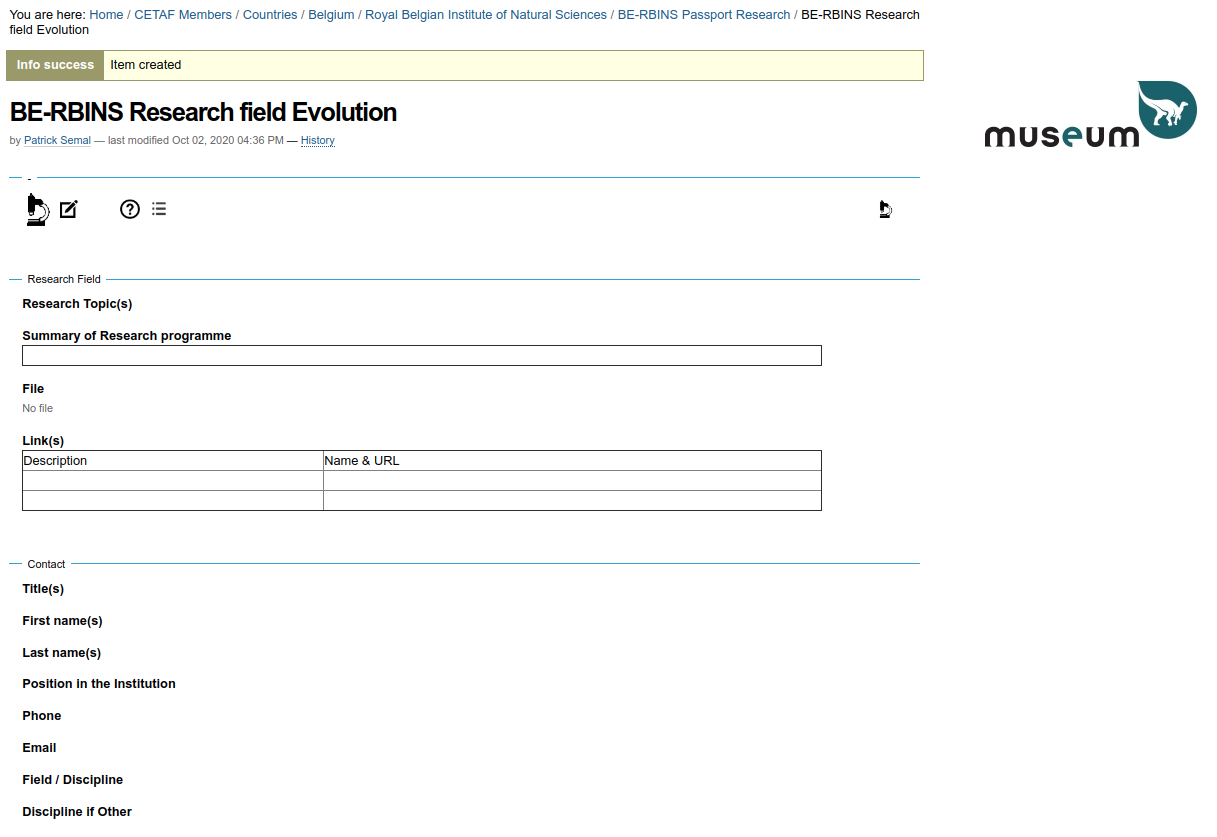This screenshot has width=1217, height=837.
Task: Click the large microscope icon
Action: pyautogui.click(x=37, y=209)
